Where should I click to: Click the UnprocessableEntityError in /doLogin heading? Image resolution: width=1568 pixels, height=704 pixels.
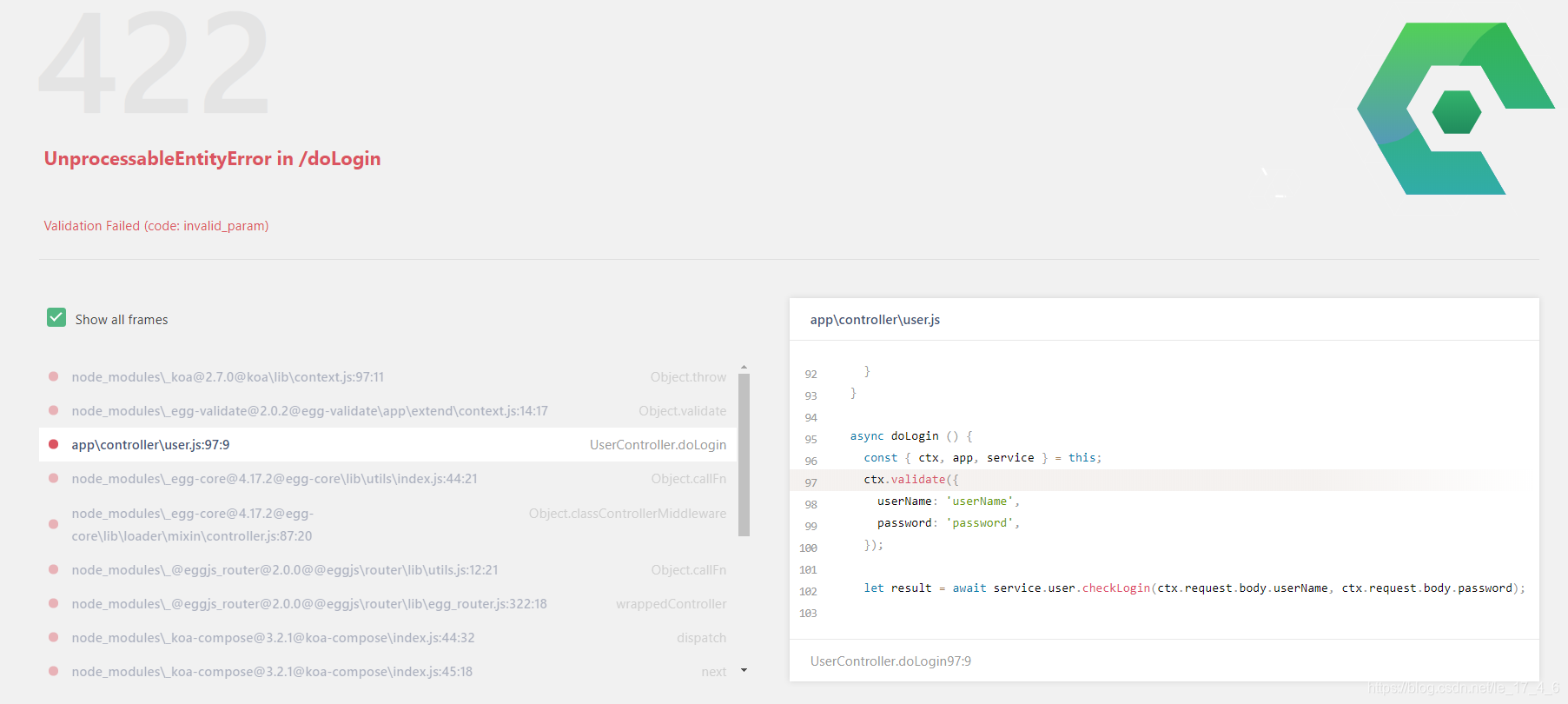[x=213, y=158]
